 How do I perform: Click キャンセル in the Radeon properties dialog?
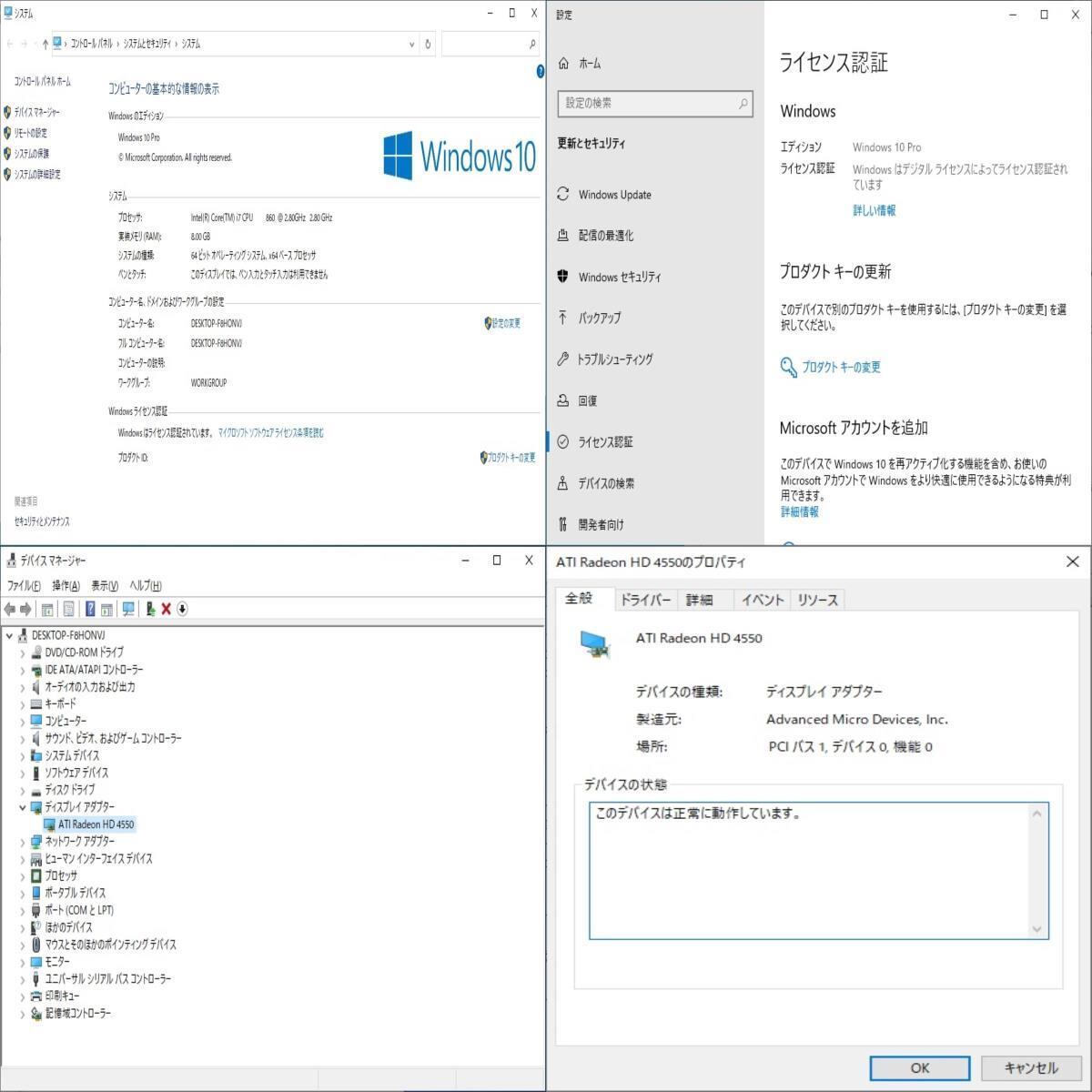click(x=1031, y=1068)
